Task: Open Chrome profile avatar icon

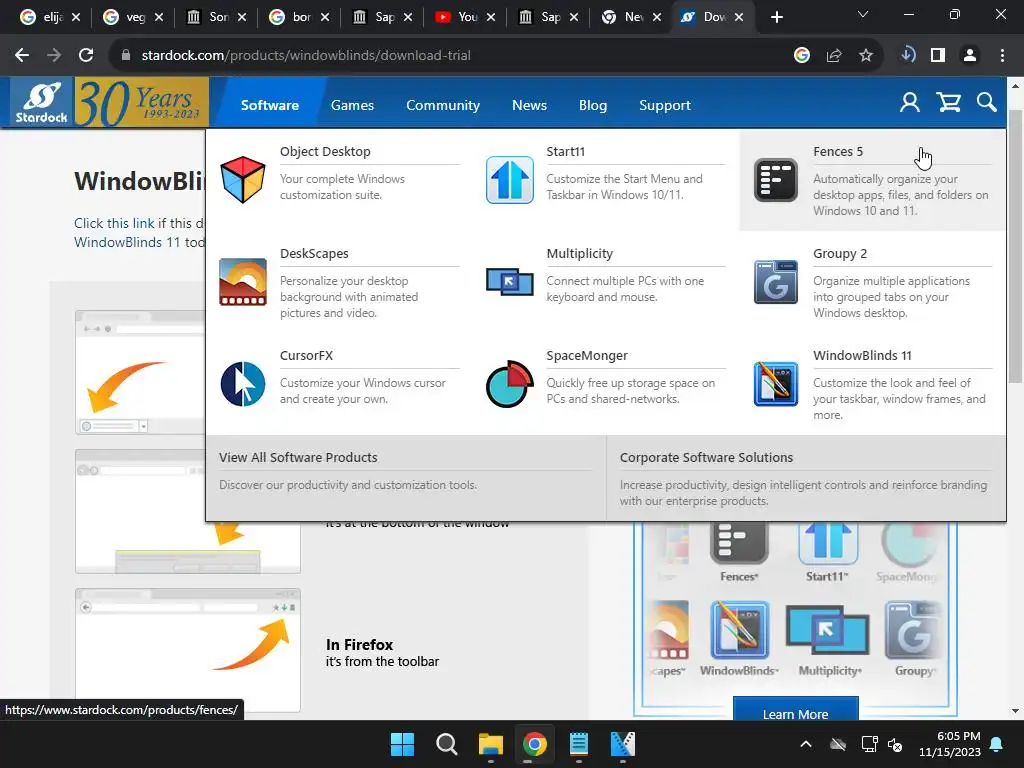Action: 970,56
